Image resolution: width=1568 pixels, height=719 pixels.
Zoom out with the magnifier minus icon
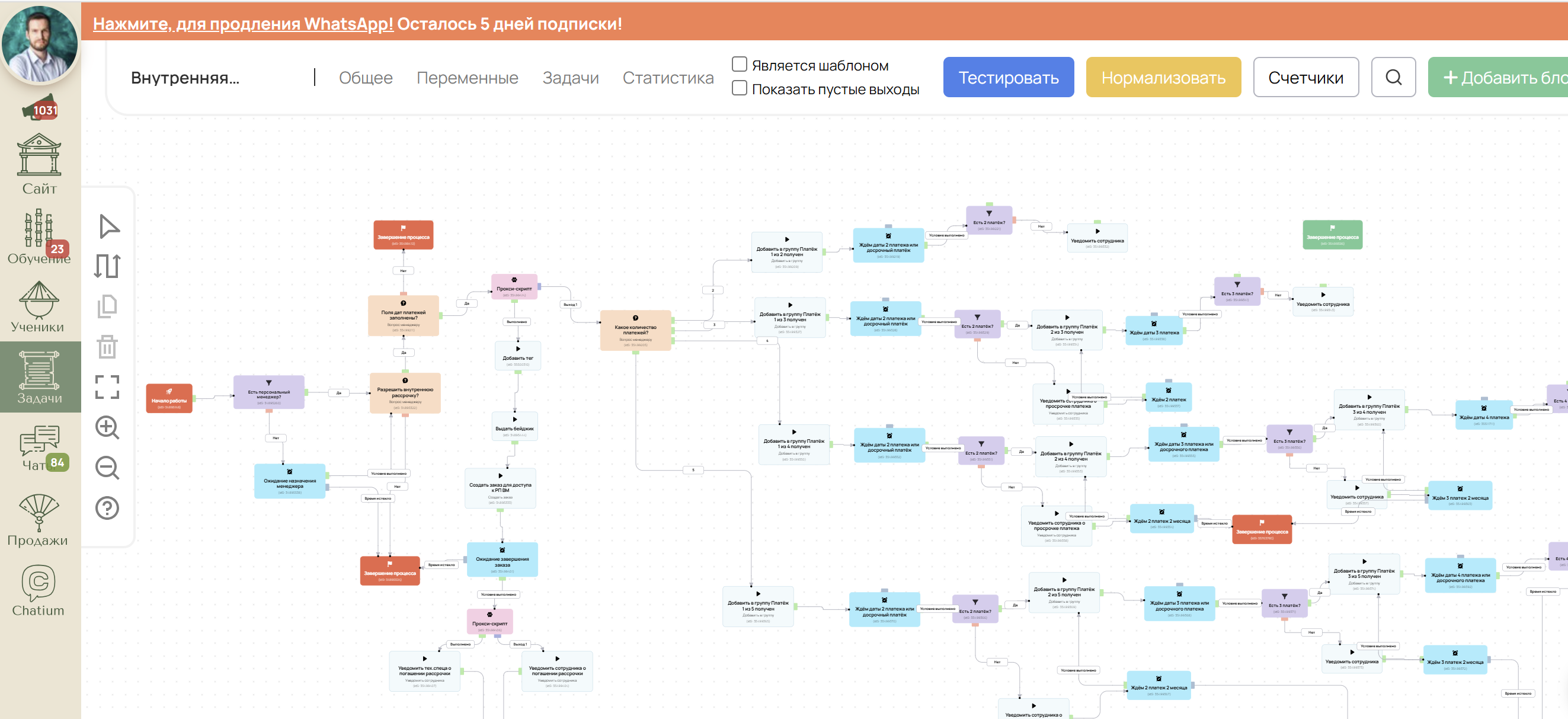tap(107, 468)
